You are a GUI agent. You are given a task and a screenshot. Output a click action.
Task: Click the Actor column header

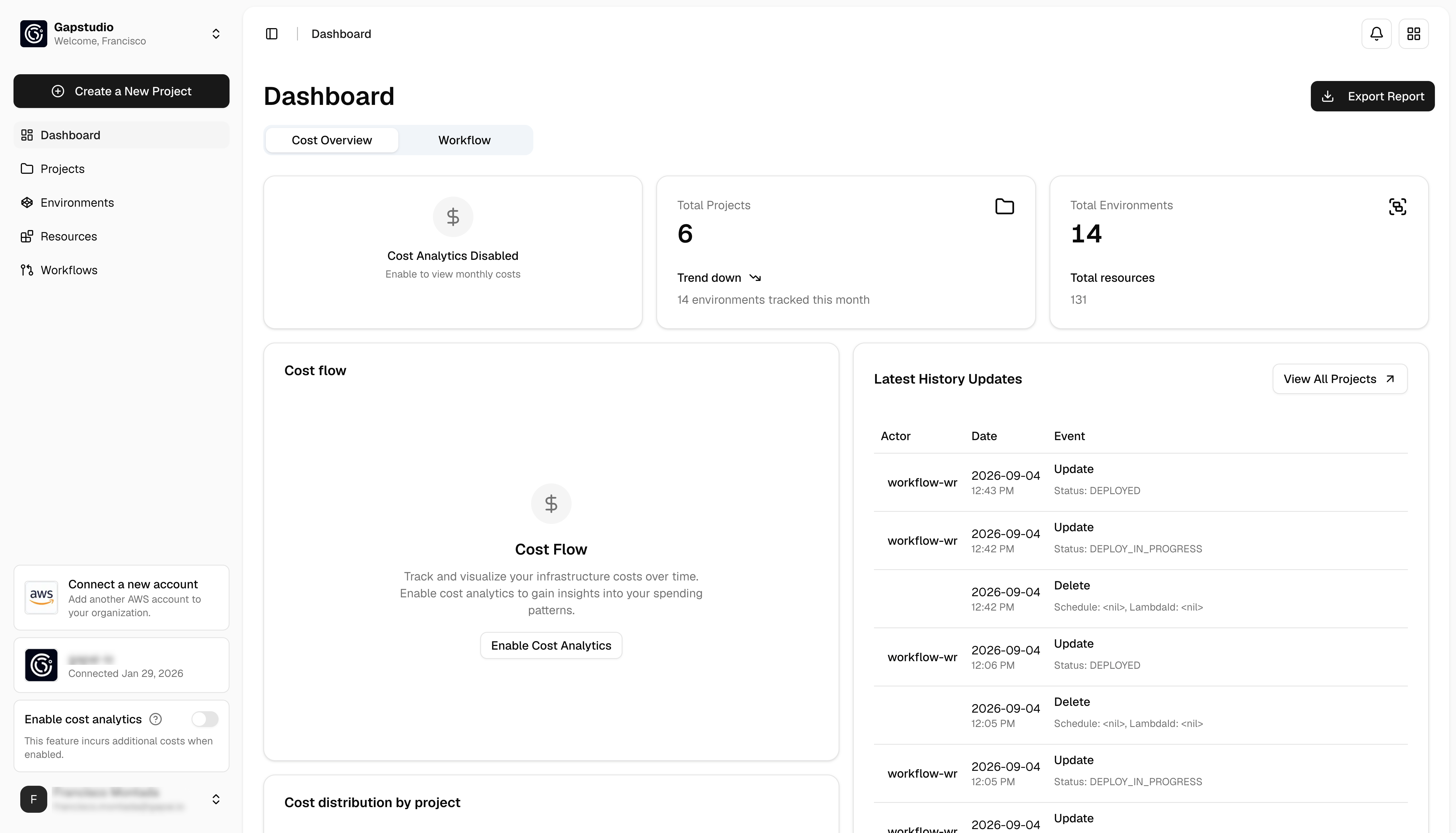(895, 436)
